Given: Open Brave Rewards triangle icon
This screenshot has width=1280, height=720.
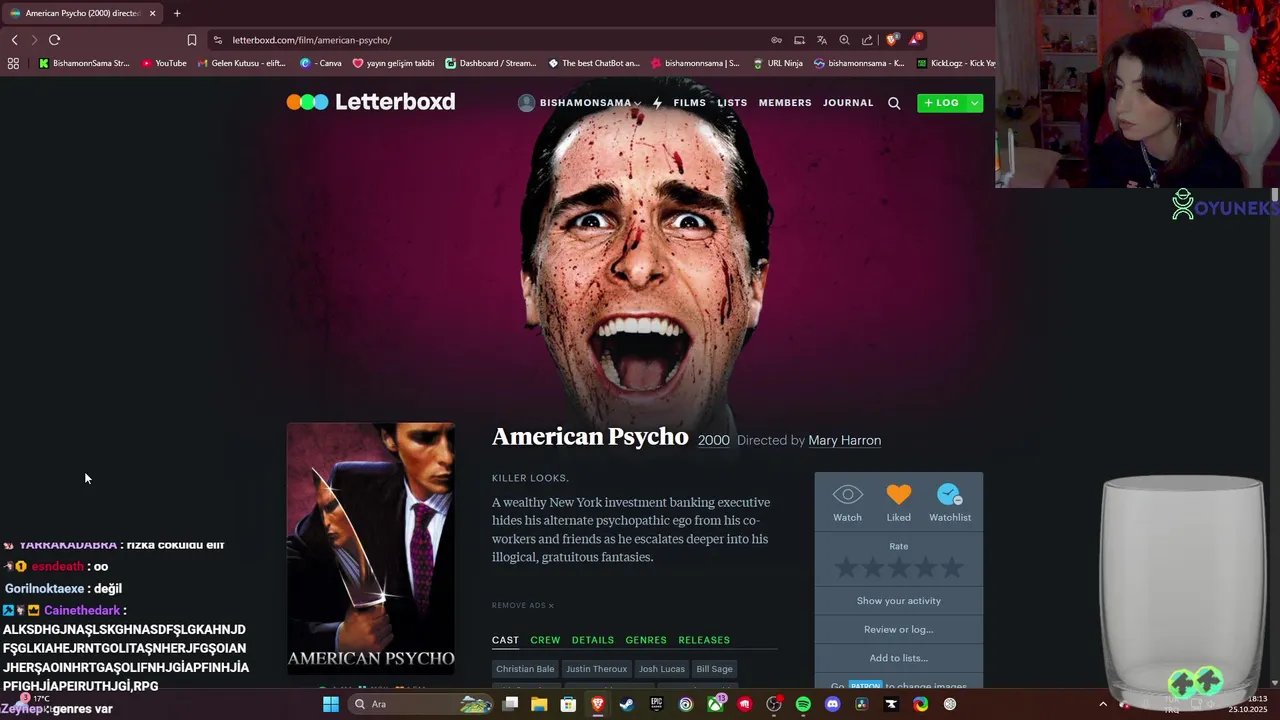Looking at the screenshot, I should coord(915,40).
